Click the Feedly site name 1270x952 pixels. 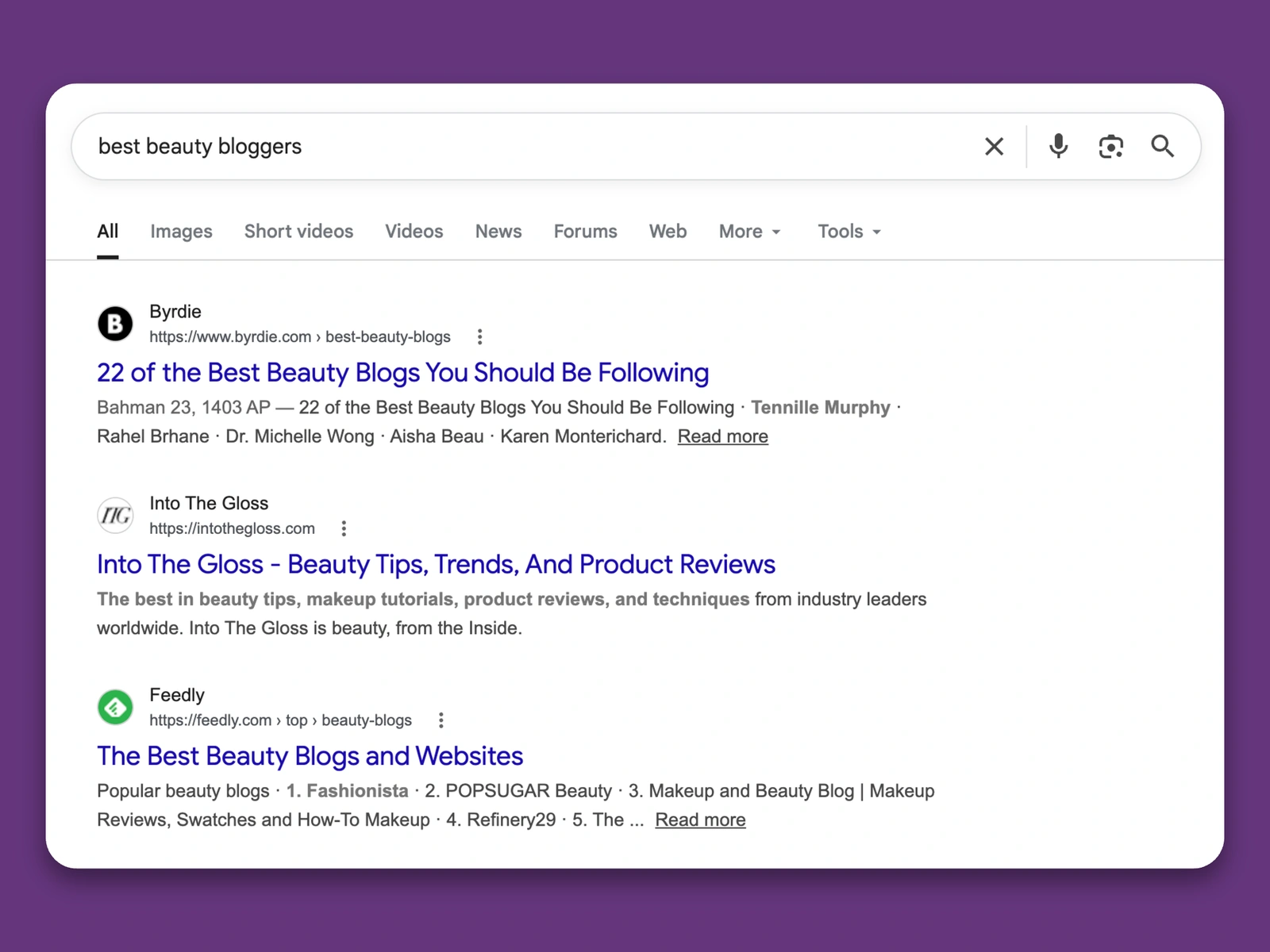(x=177, y=695)
